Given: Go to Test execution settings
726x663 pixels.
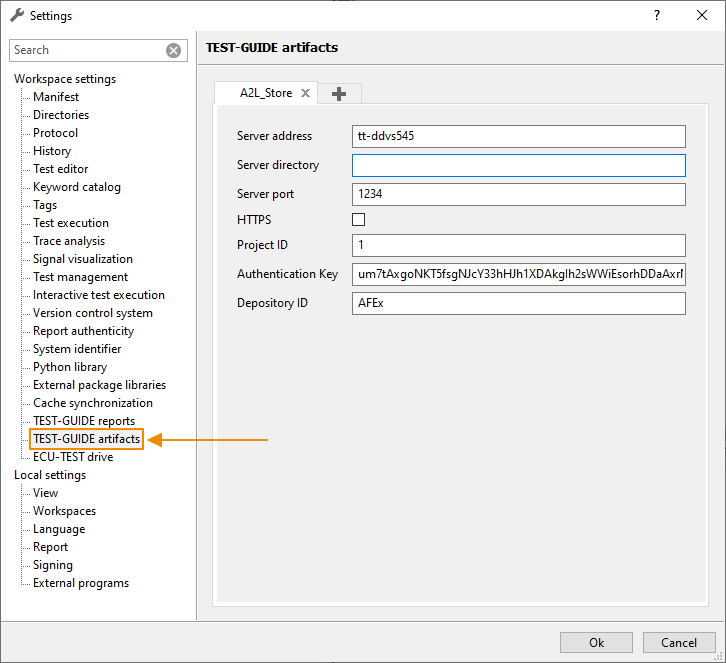Looking at the screenshot, I should [x=71, y=223].
